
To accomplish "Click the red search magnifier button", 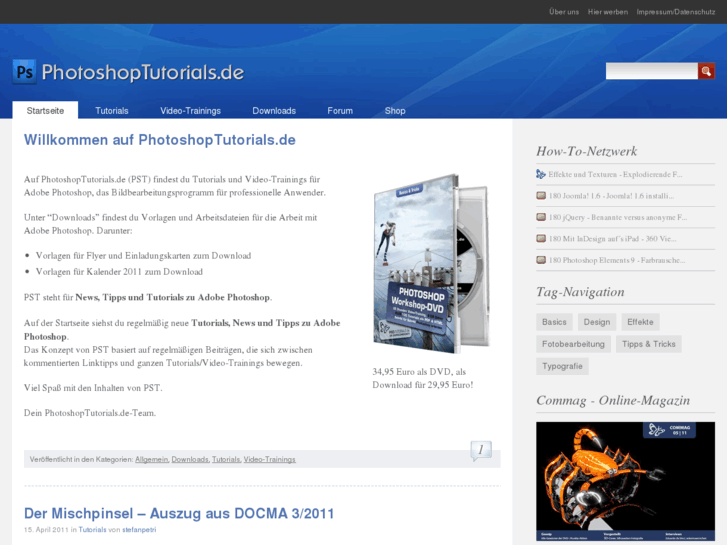I will click(x=706, y=71).
